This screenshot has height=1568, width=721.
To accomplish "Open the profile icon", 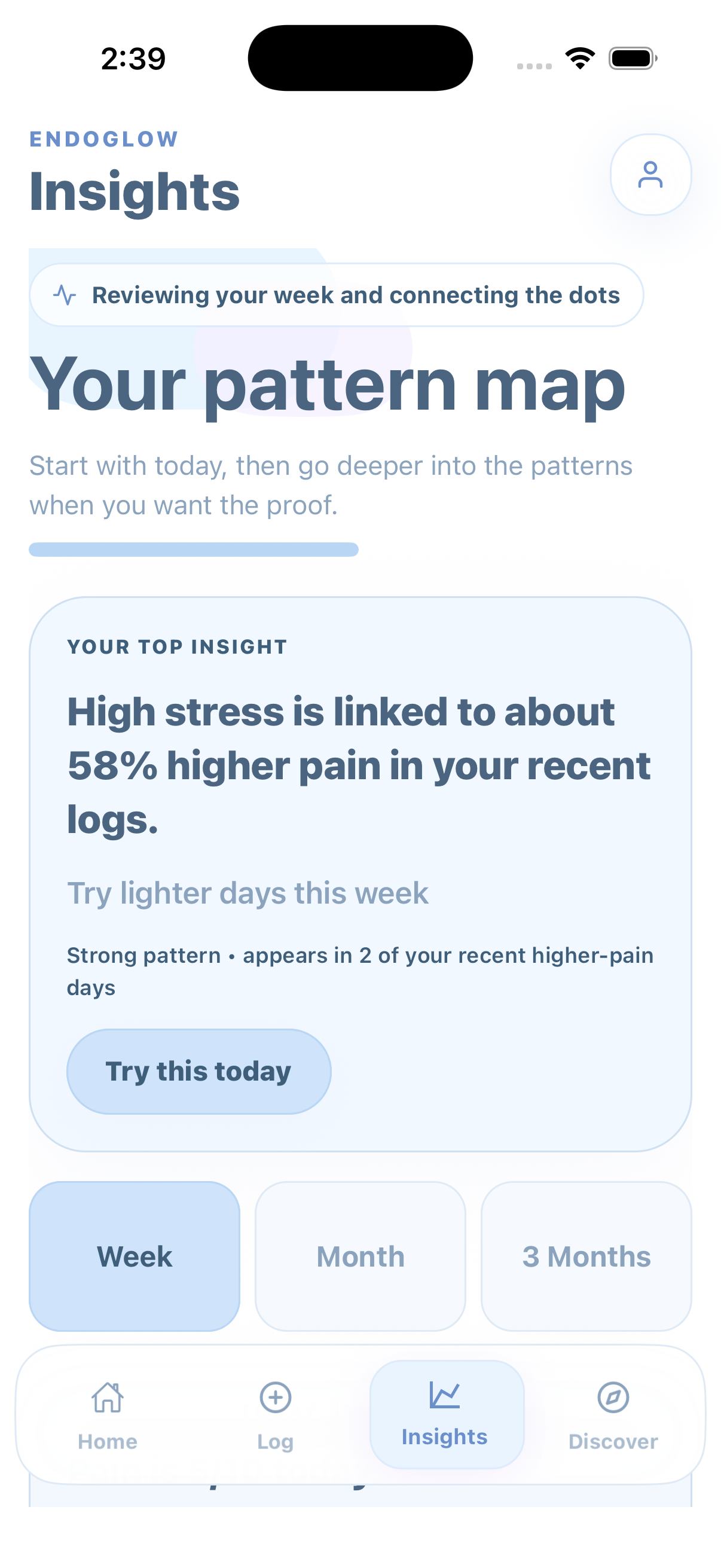I will tap(650, 175).
